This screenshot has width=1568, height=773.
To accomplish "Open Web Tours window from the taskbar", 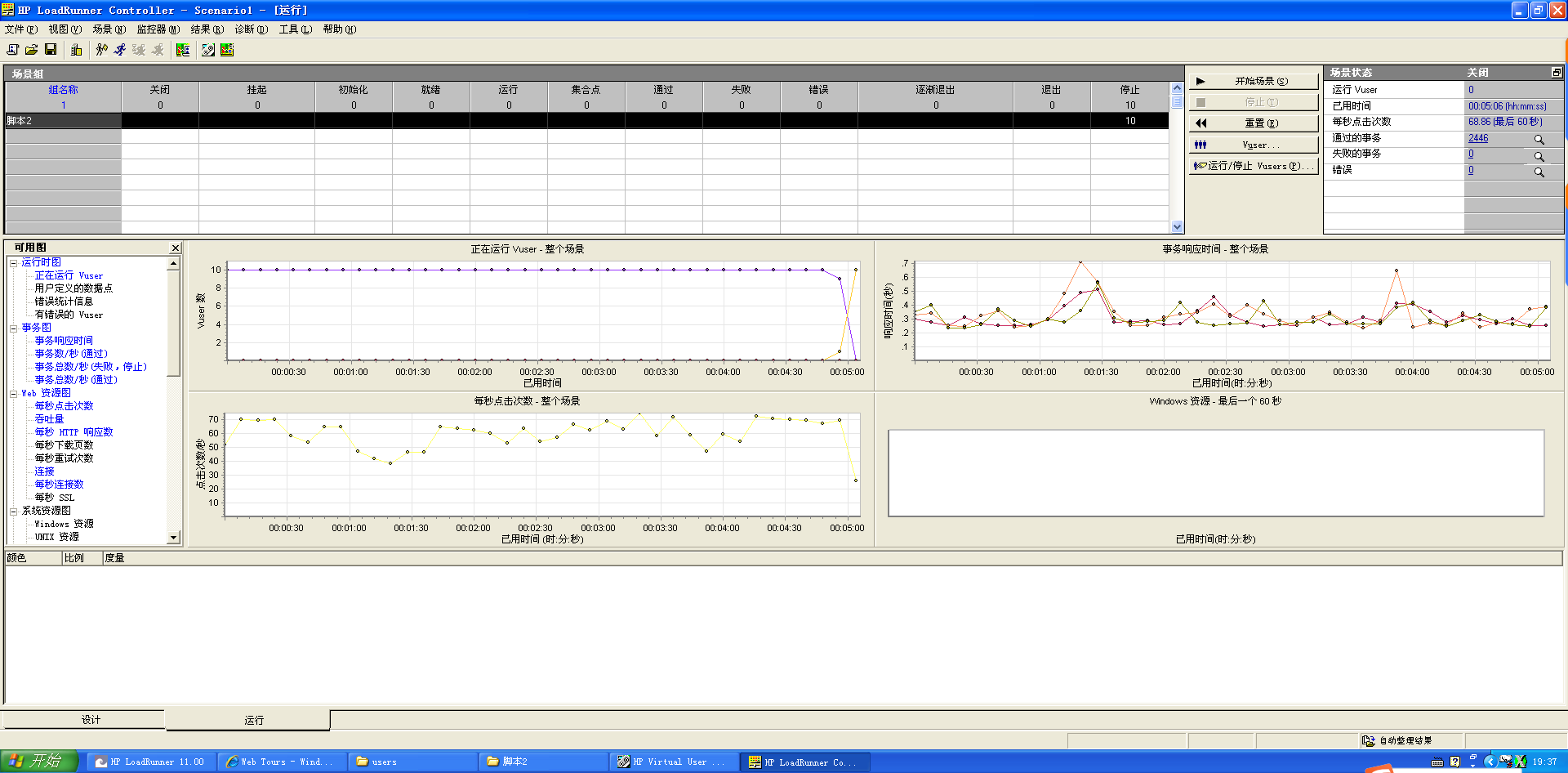I will point(282,762).
